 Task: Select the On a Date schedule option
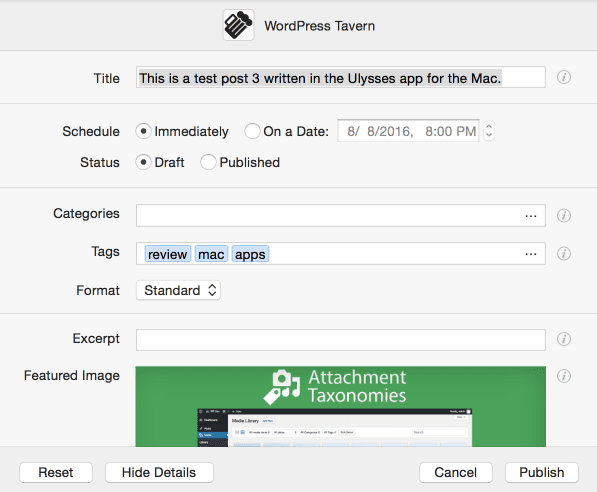[x=252, y=131]
